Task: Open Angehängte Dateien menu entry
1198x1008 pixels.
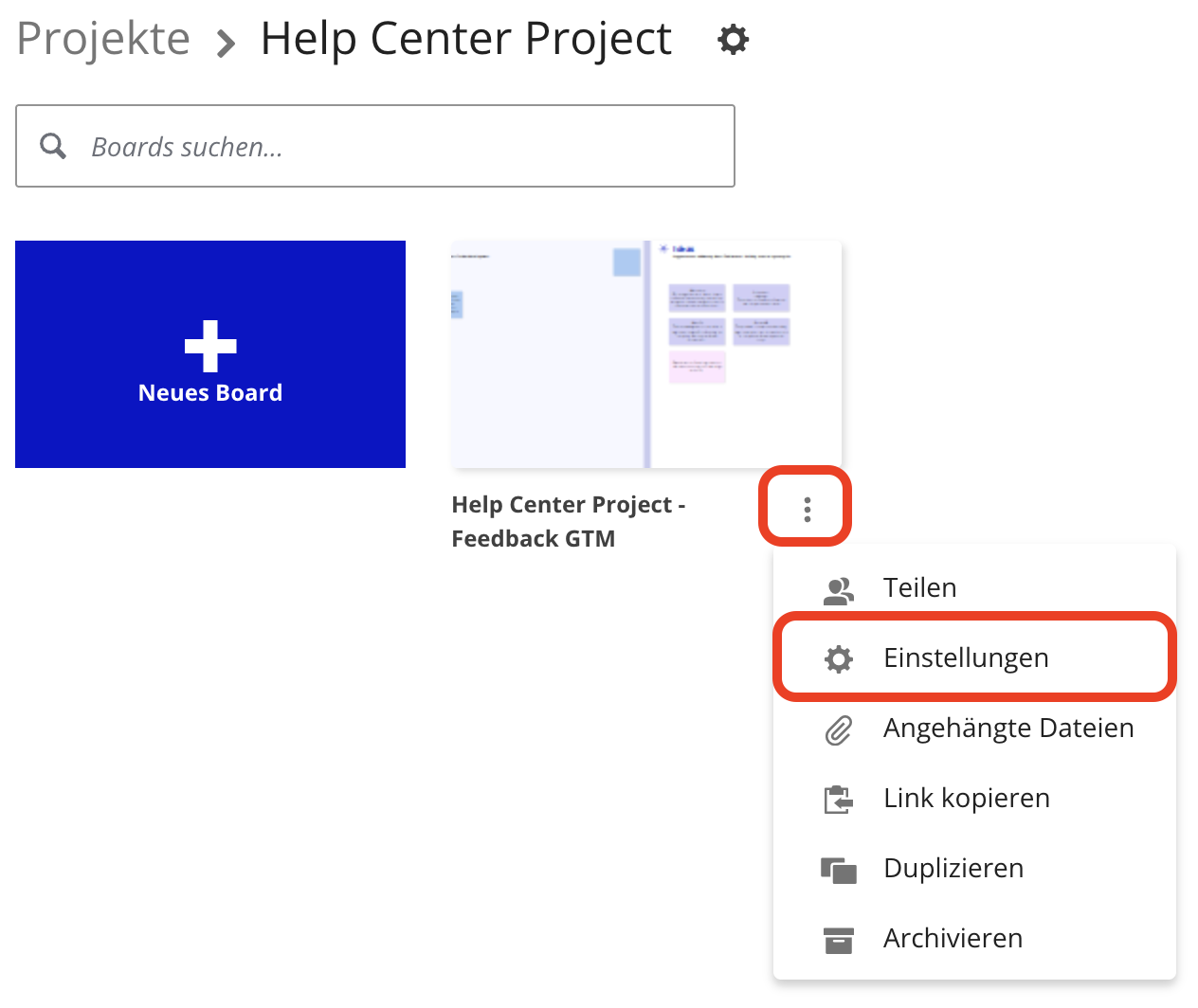Action: click(x=1007, y=729)
